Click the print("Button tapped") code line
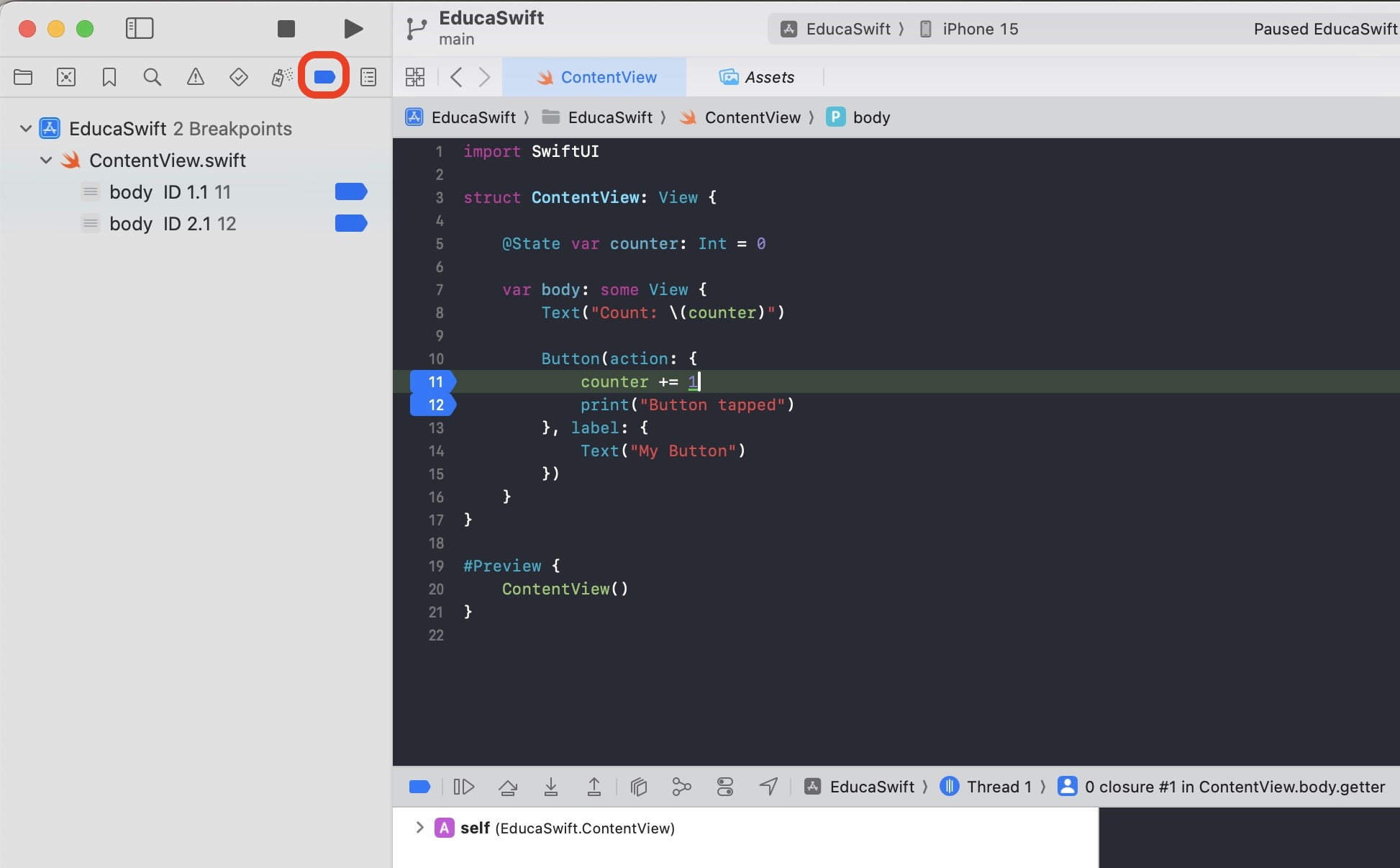 point(687,404)
